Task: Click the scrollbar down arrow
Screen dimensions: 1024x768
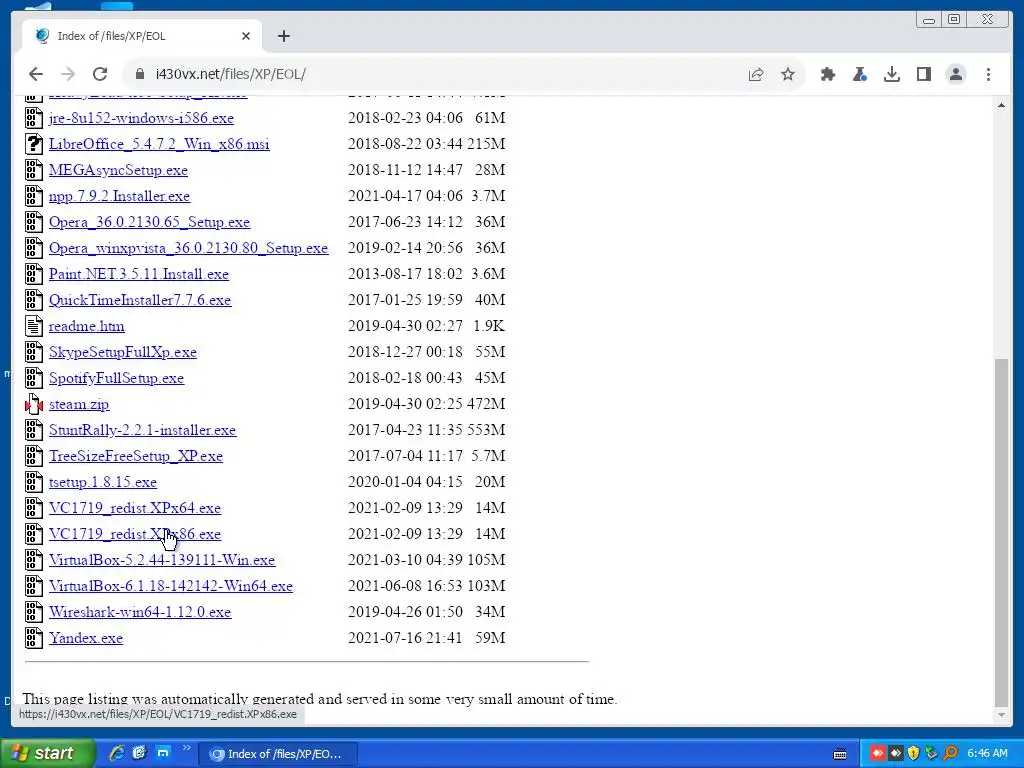Action: (1001, 714)
